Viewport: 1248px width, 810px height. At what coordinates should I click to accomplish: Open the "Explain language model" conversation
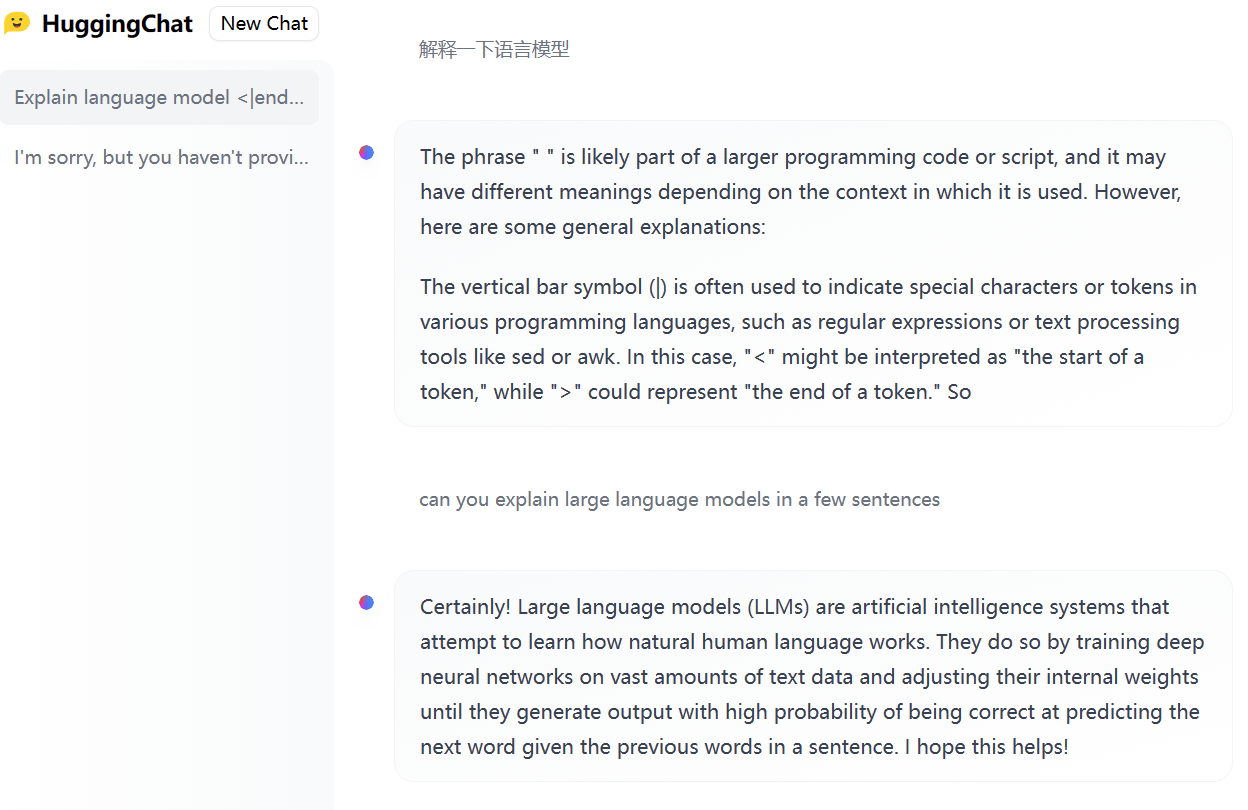click(159, 98)
